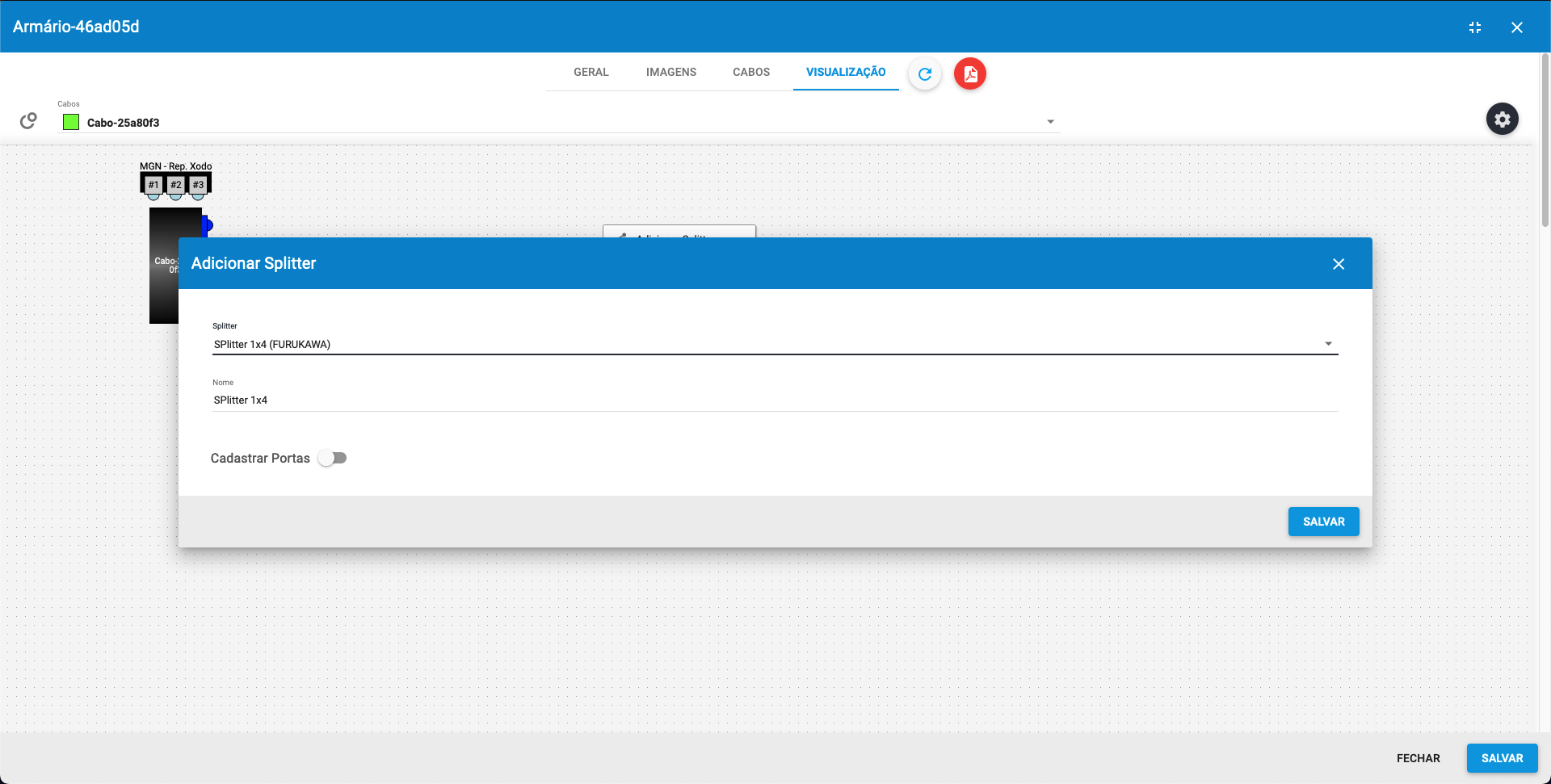Click the collapse window icon in title bar

[x=1475, y=27]
